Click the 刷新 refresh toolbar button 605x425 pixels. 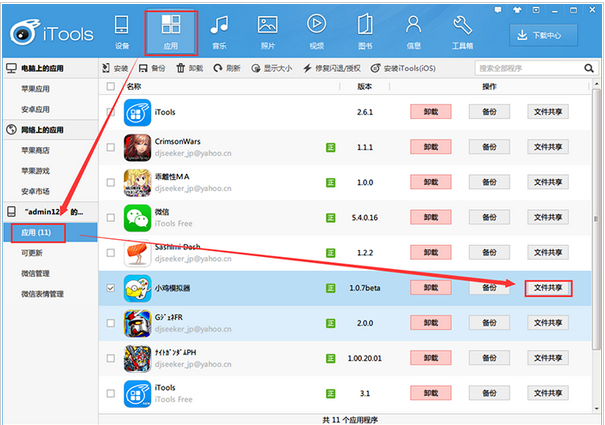click(227, 68)
